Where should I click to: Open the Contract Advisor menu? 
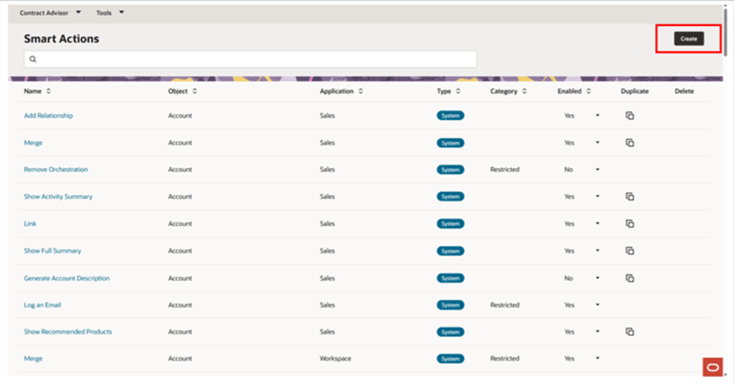click(x=50, y=13)
